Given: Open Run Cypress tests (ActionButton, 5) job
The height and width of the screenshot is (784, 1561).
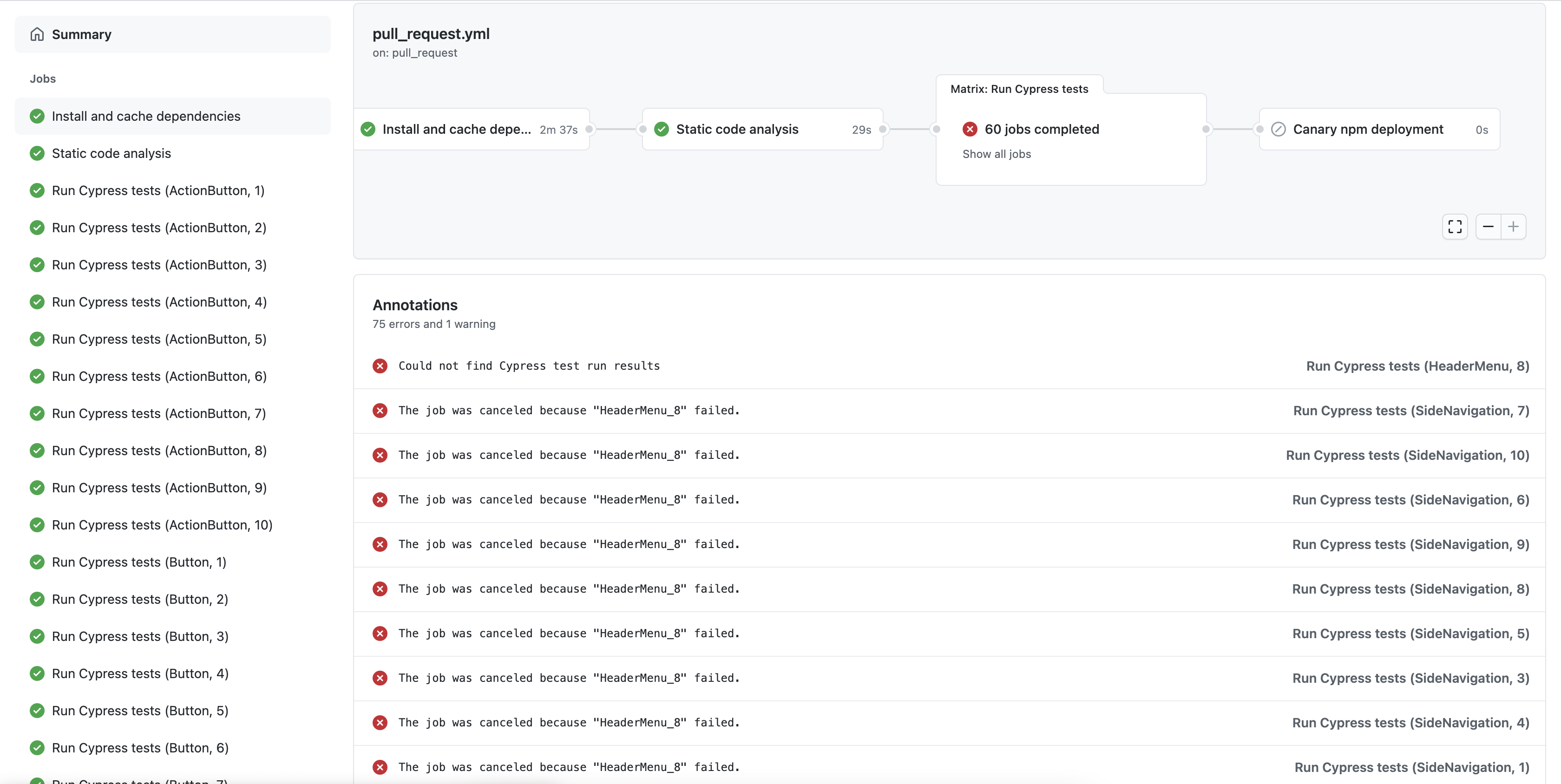Looking at the screenshot, I should click(173, 340).
